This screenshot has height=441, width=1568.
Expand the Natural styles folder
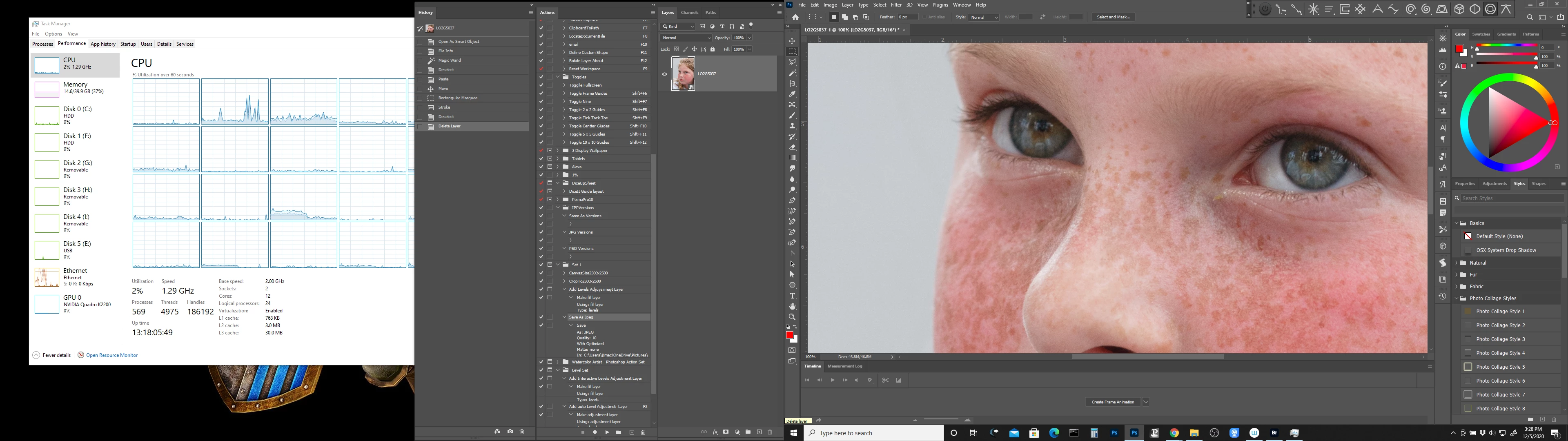tap(1457, 263)
